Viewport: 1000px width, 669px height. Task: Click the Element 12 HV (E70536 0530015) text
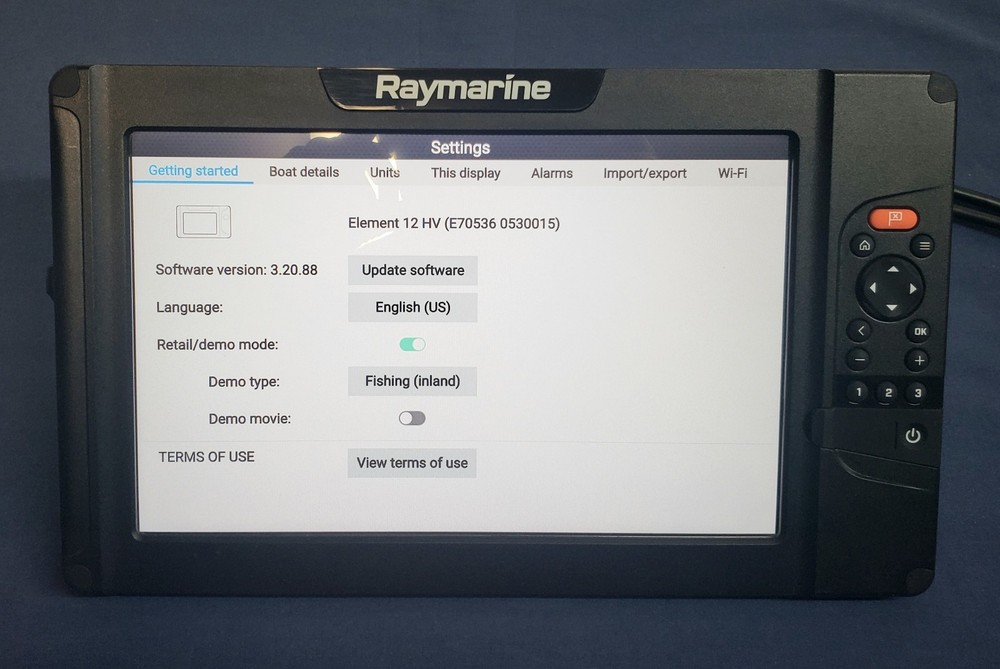453,223
